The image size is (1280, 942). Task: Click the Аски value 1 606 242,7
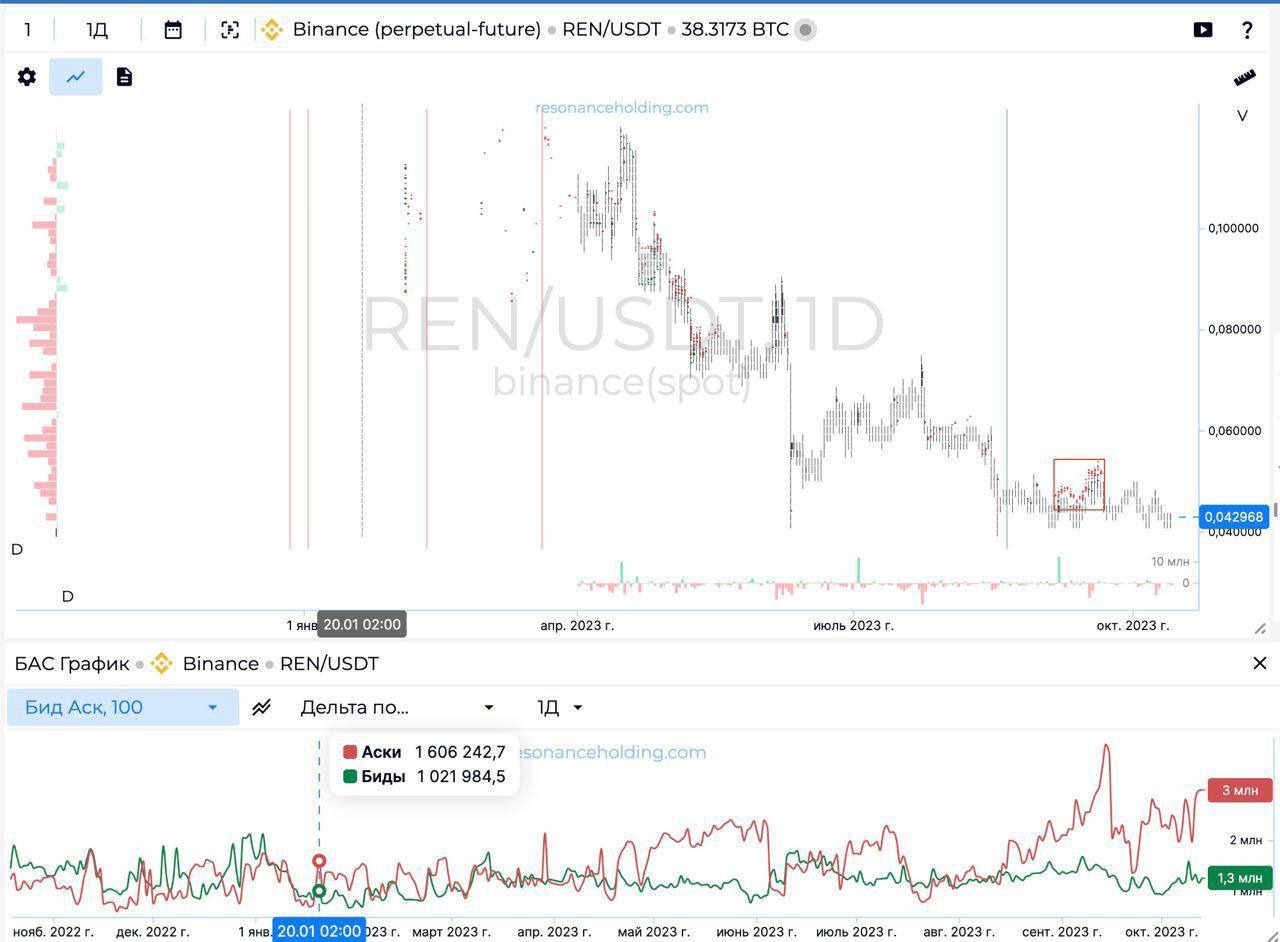pyautogui.click(x=460, y=752)
